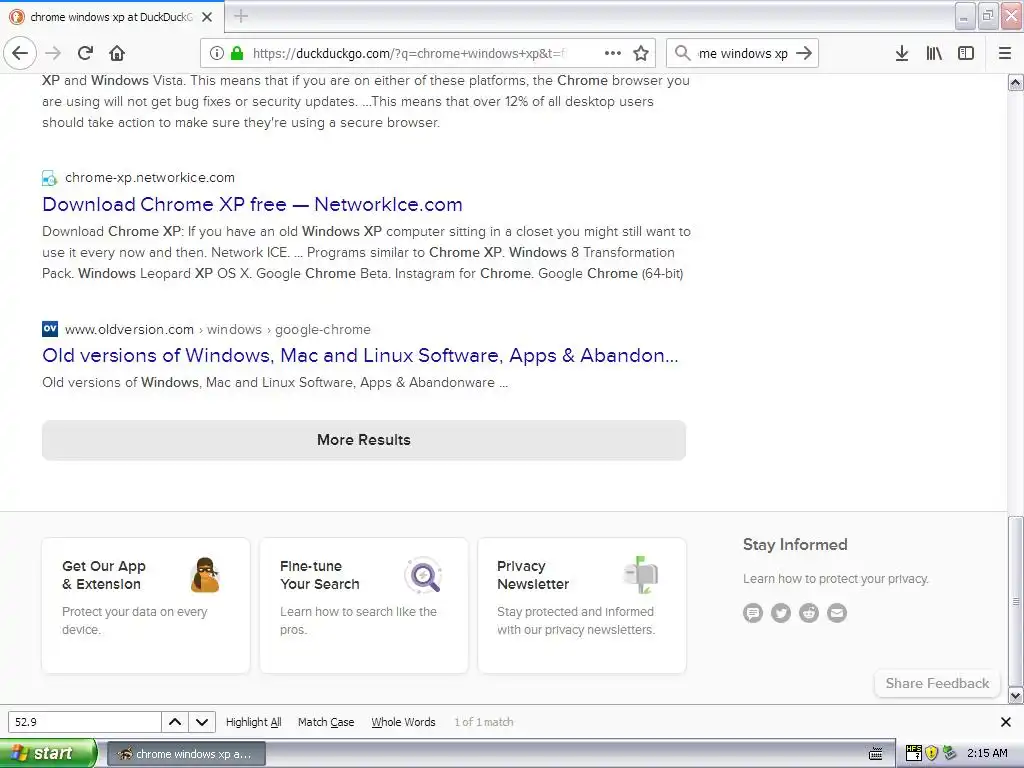Viewport: 1024px width, 768px height.
Task: Reload the current page
Action: [85, 53]
